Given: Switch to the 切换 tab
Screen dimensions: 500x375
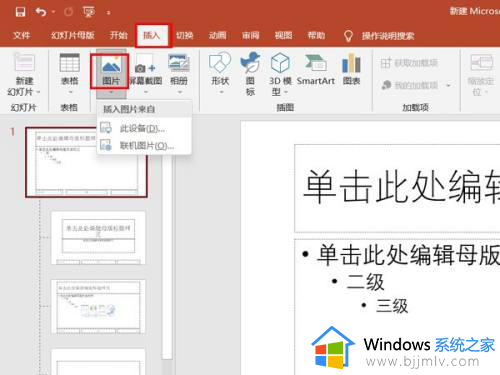Looking at the screenshot, I should tap(184, 35).
